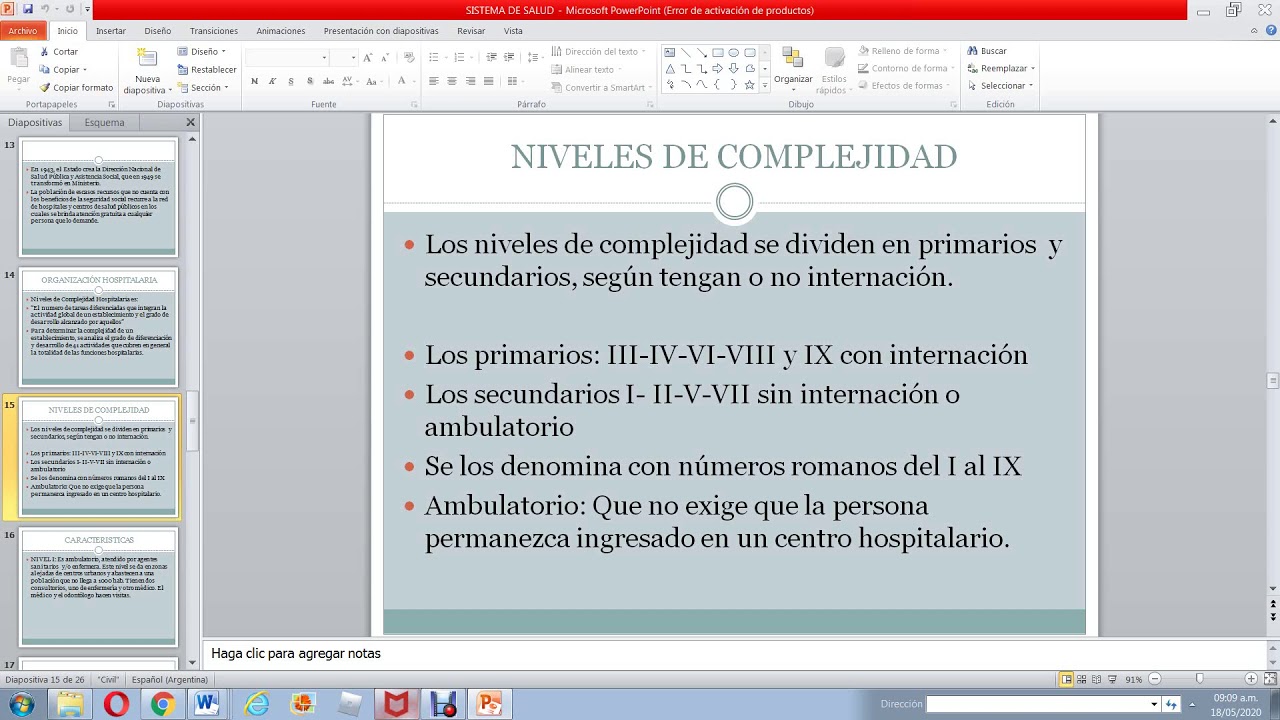
Task: Start the slideshow from the status bar icon
Action: click(1111, 680)
